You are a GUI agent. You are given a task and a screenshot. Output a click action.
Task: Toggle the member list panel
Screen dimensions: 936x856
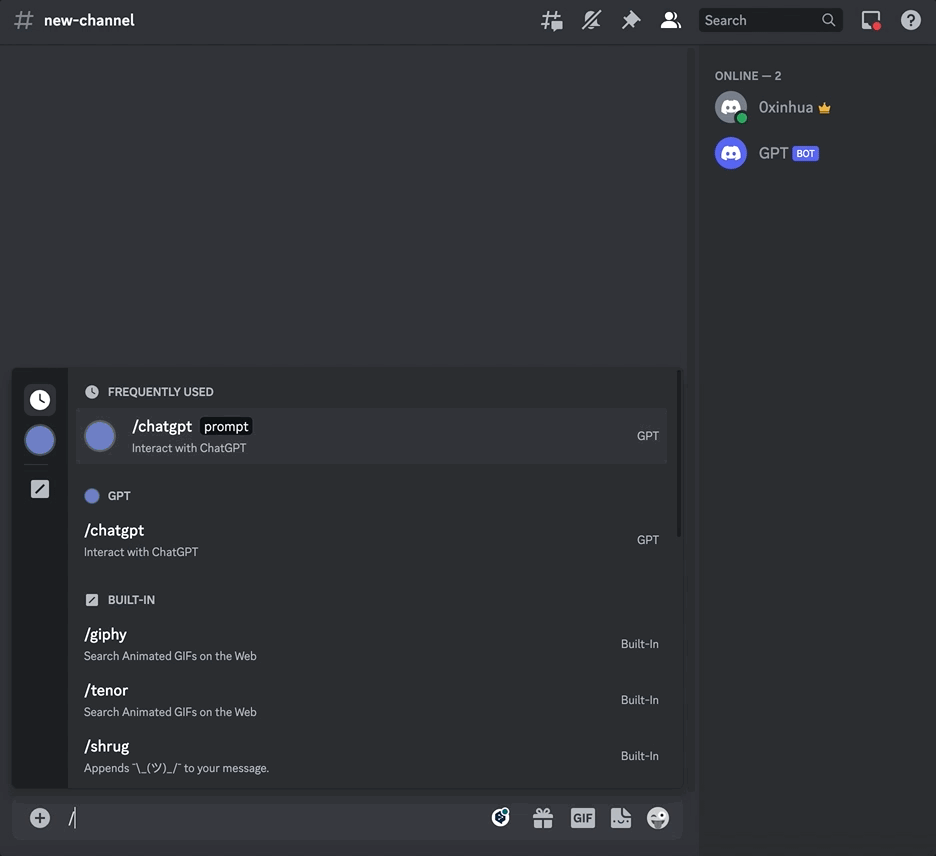click(x=670, y=20)
